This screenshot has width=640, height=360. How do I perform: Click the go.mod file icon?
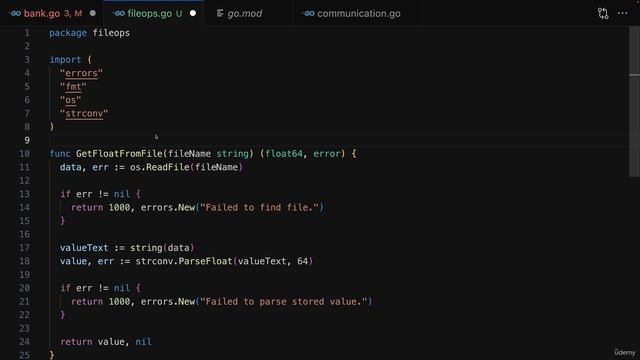tap(220, 13)
